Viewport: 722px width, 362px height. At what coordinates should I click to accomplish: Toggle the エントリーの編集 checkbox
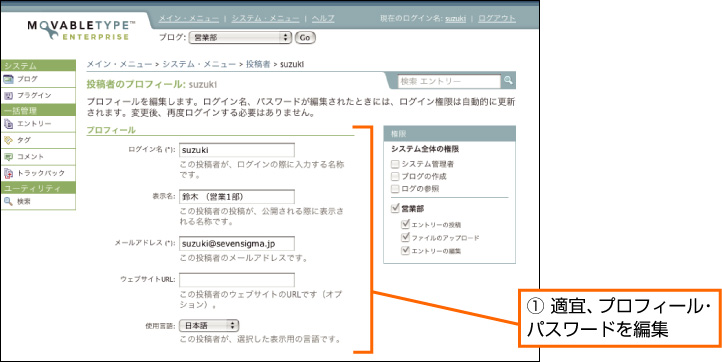[x=406, y=251]
